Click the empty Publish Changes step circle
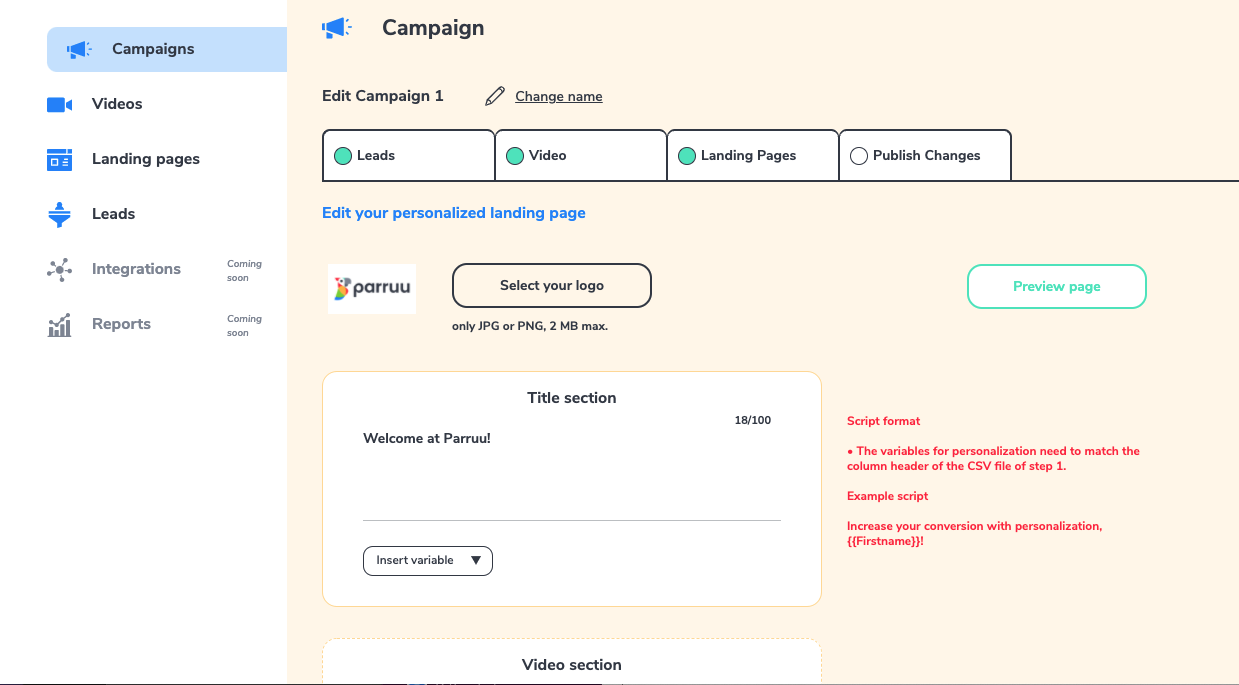This screenshot has width=1239, height=685. coord(858,156)
